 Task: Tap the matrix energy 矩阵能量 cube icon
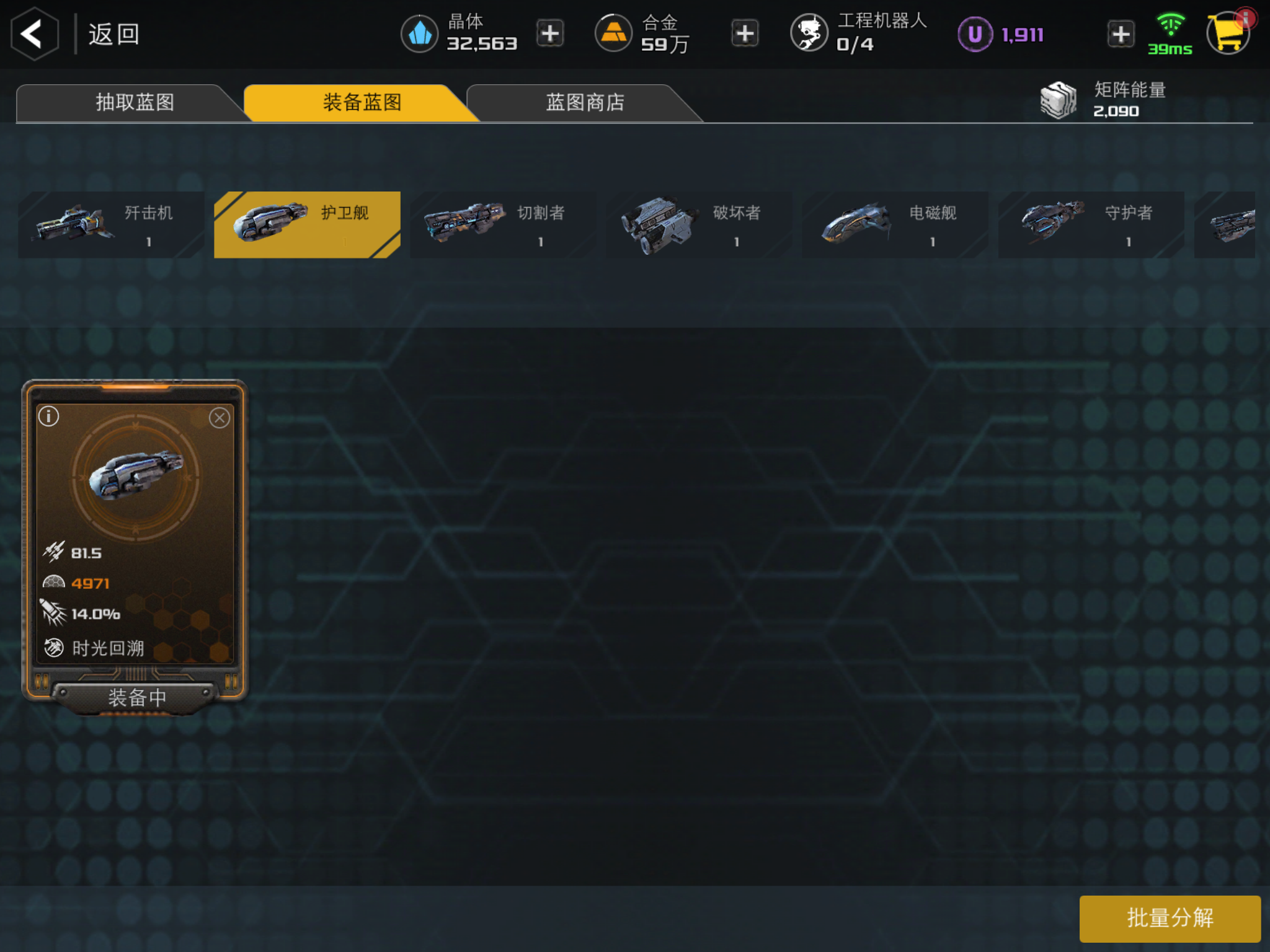1059,100
